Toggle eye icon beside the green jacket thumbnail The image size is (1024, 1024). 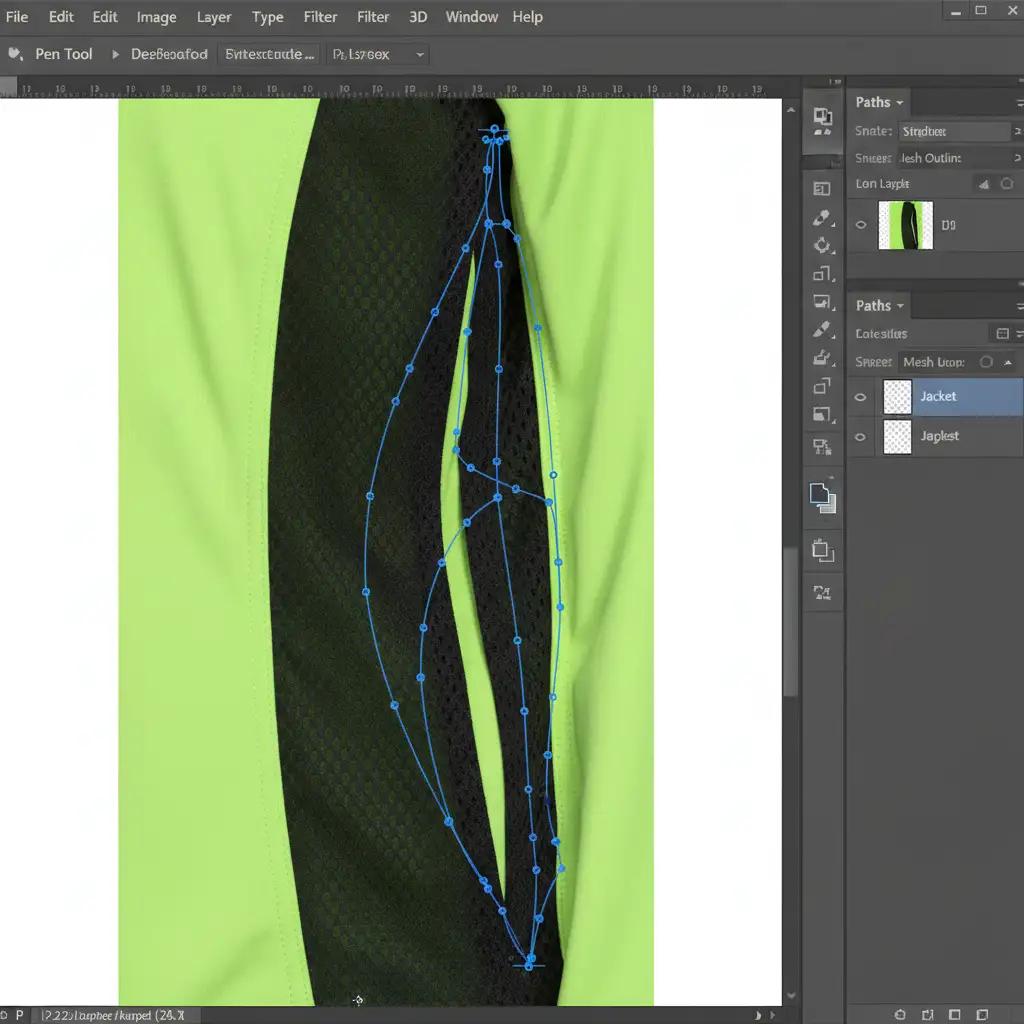pos(860,225)
